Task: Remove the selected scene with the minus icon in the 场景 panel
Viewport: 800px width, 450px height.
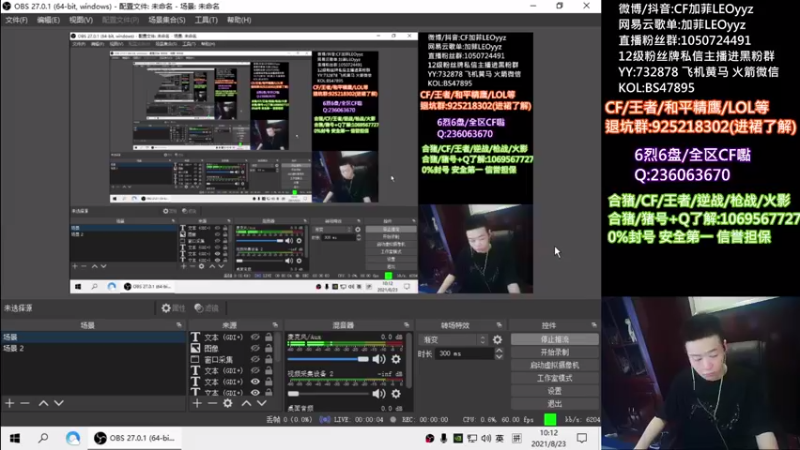Action: [25, 403]
